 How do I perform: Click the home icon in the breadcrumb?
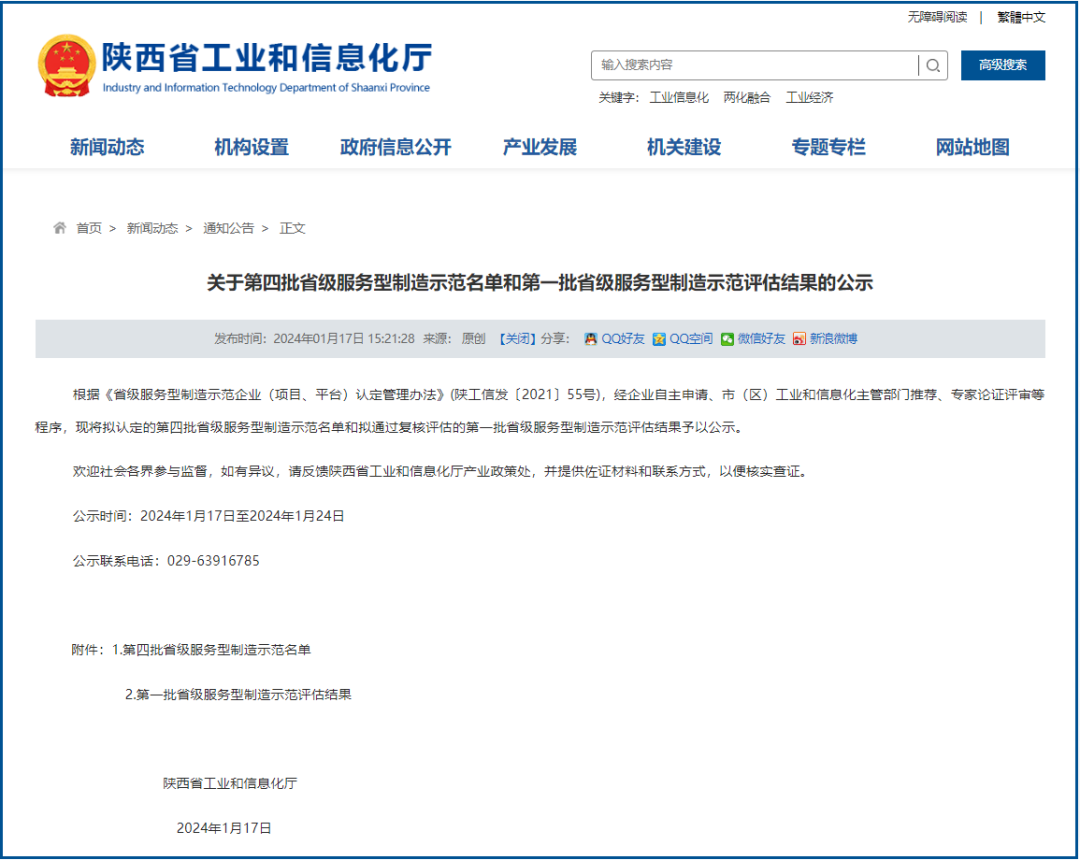click(x=59, y=228)
